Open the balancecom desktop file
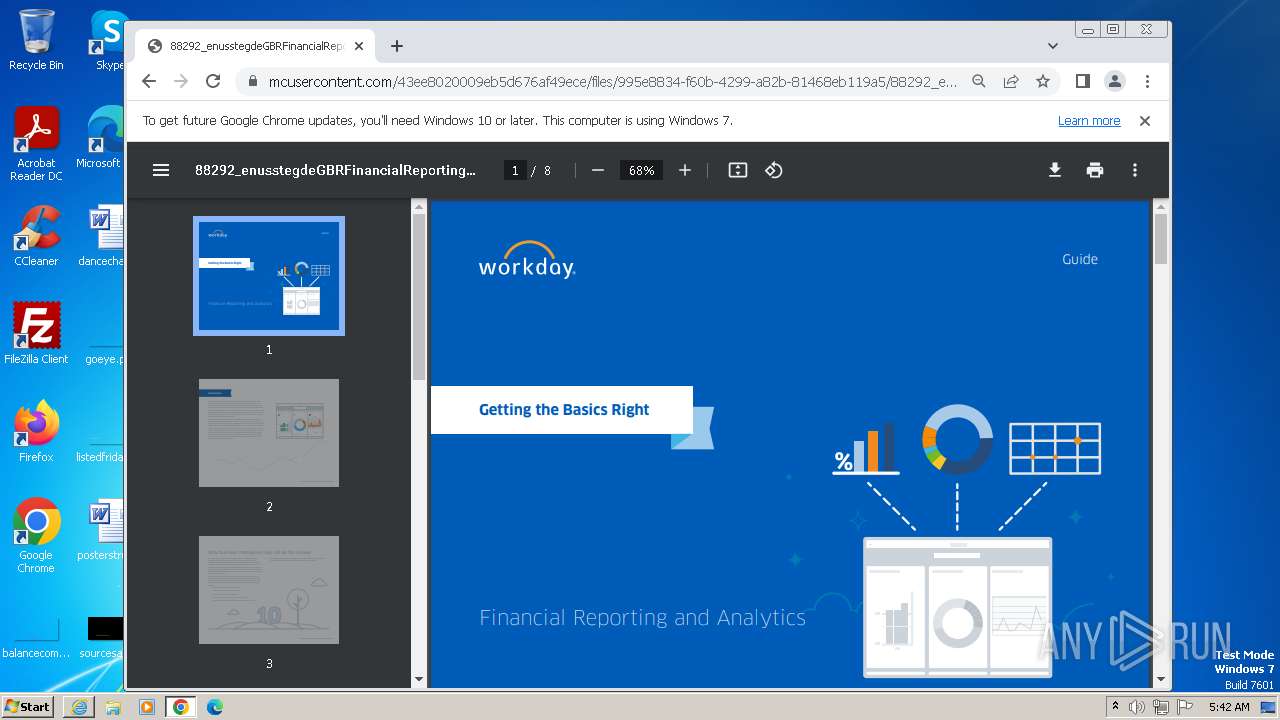 (36, 636)
